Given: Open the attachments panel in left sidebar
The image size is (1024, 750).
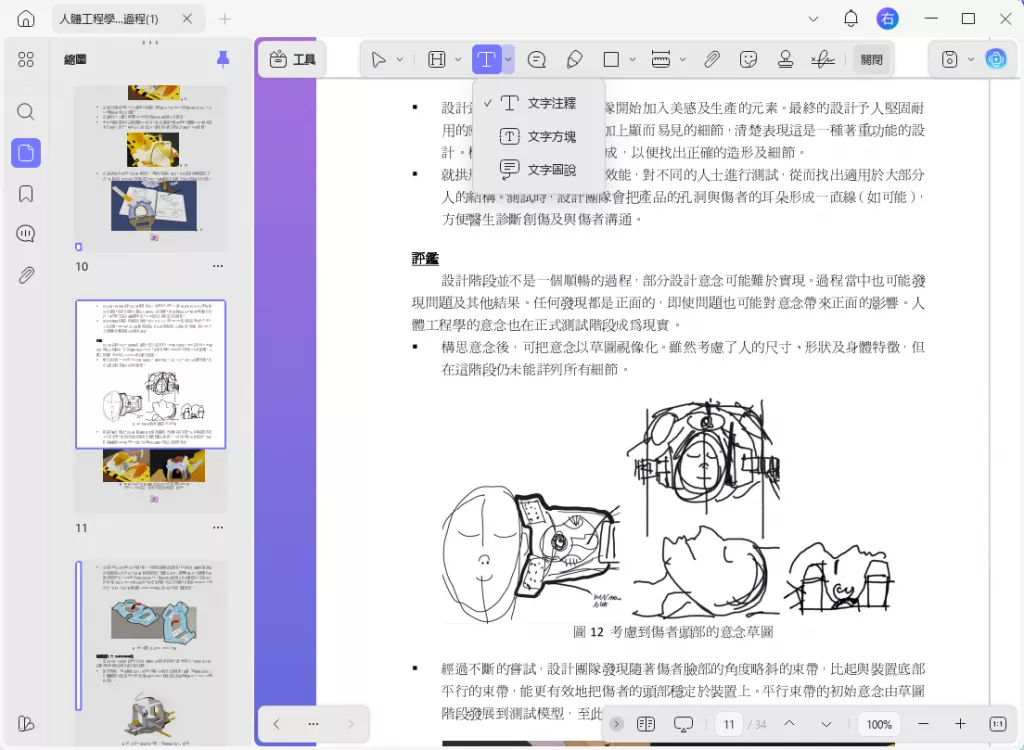Looking at the screenshot, I should 25,275.
